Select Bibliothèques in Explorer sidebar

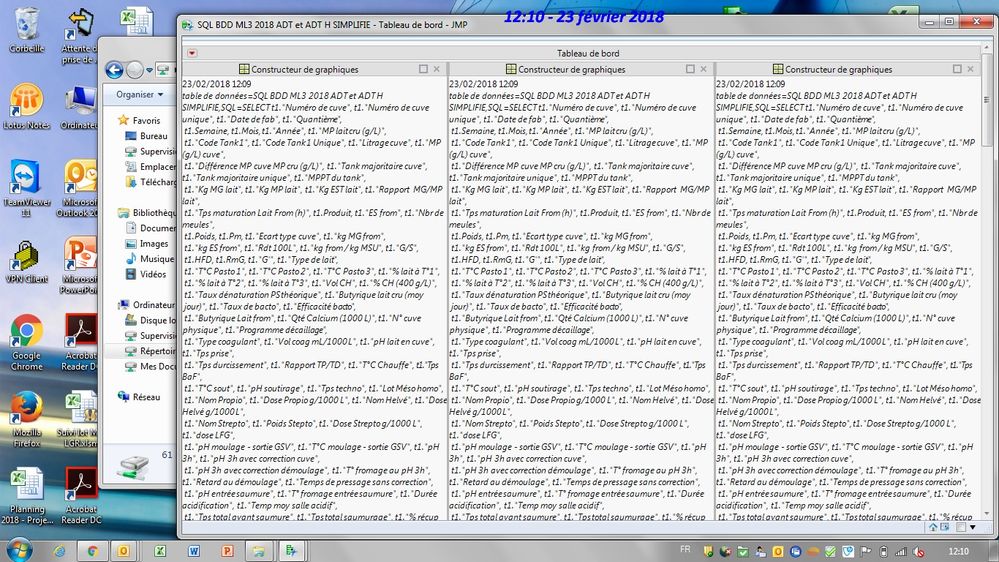click(x=147, y=213)
